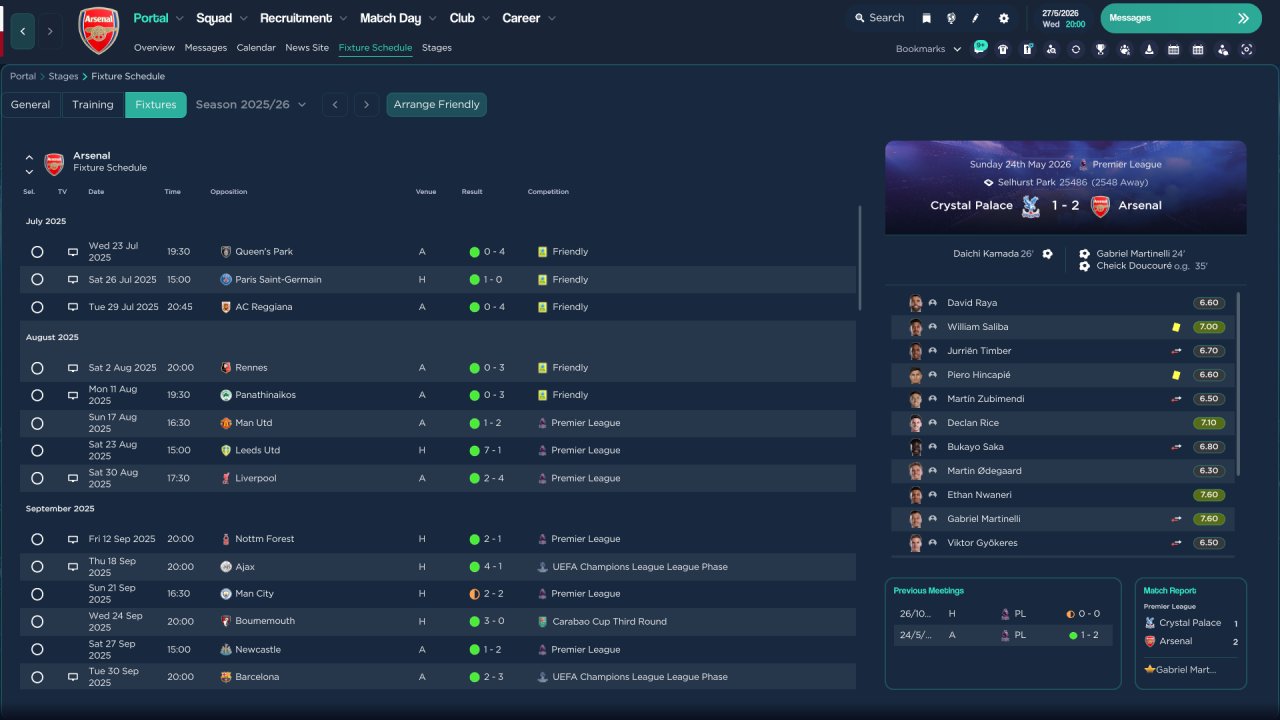The width and height of the screenshot is (1280, 720).
Task: Open the News Site sub-tab
Action: (307, 48)
